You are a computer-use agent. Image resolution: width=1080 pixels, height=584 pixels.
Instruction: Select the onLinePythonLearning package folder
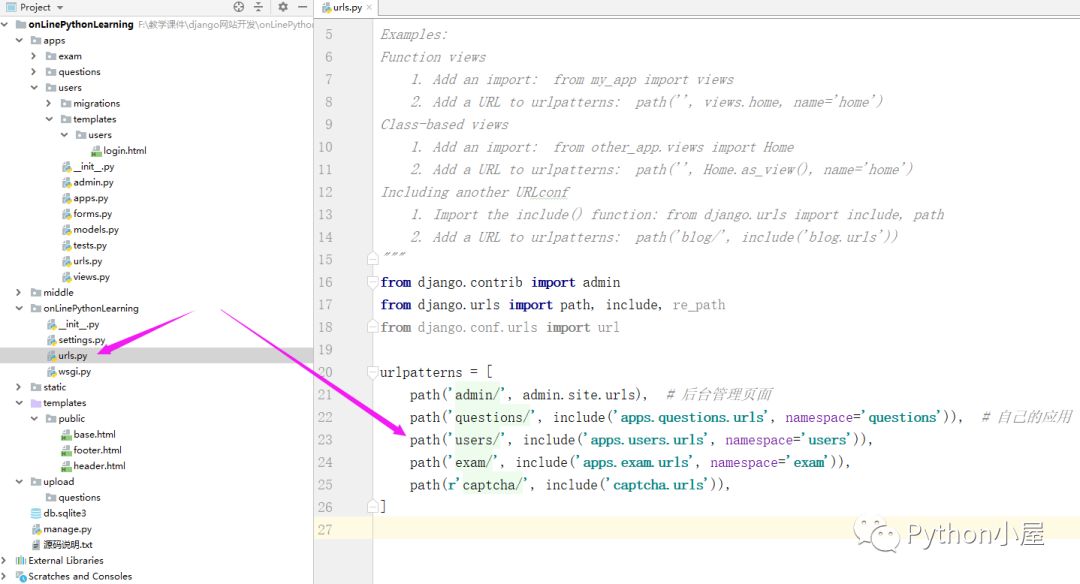(x=90, y=309)
